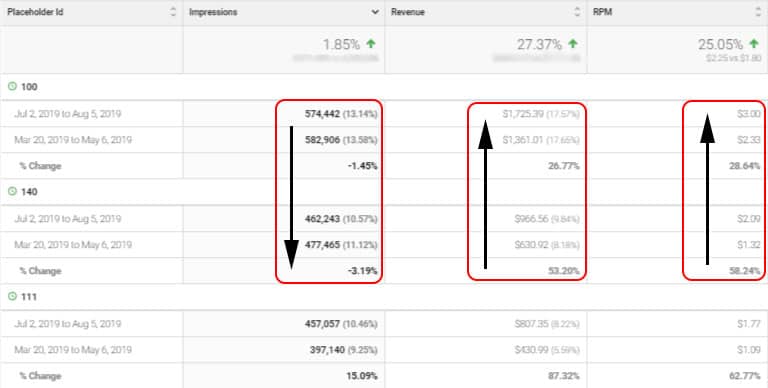This screenshot has width=768, height=388.
Task: Click the clock icon beside placeholder 100
Action: pyautogui.click(x=12, y=87)
